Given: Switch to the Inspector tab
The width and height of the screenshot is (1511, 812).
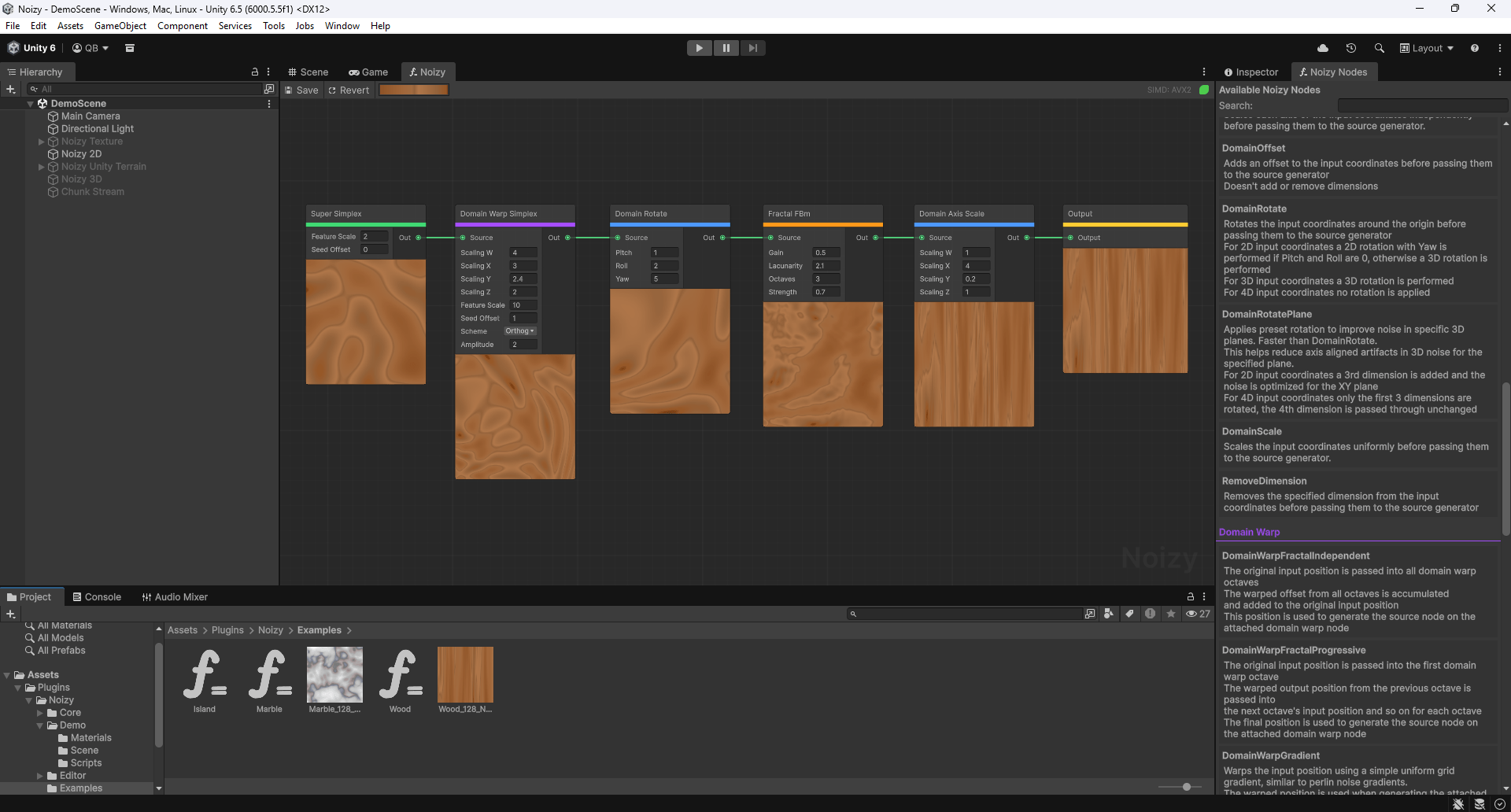Looking at the screenshot, I should click(1251, 72).
